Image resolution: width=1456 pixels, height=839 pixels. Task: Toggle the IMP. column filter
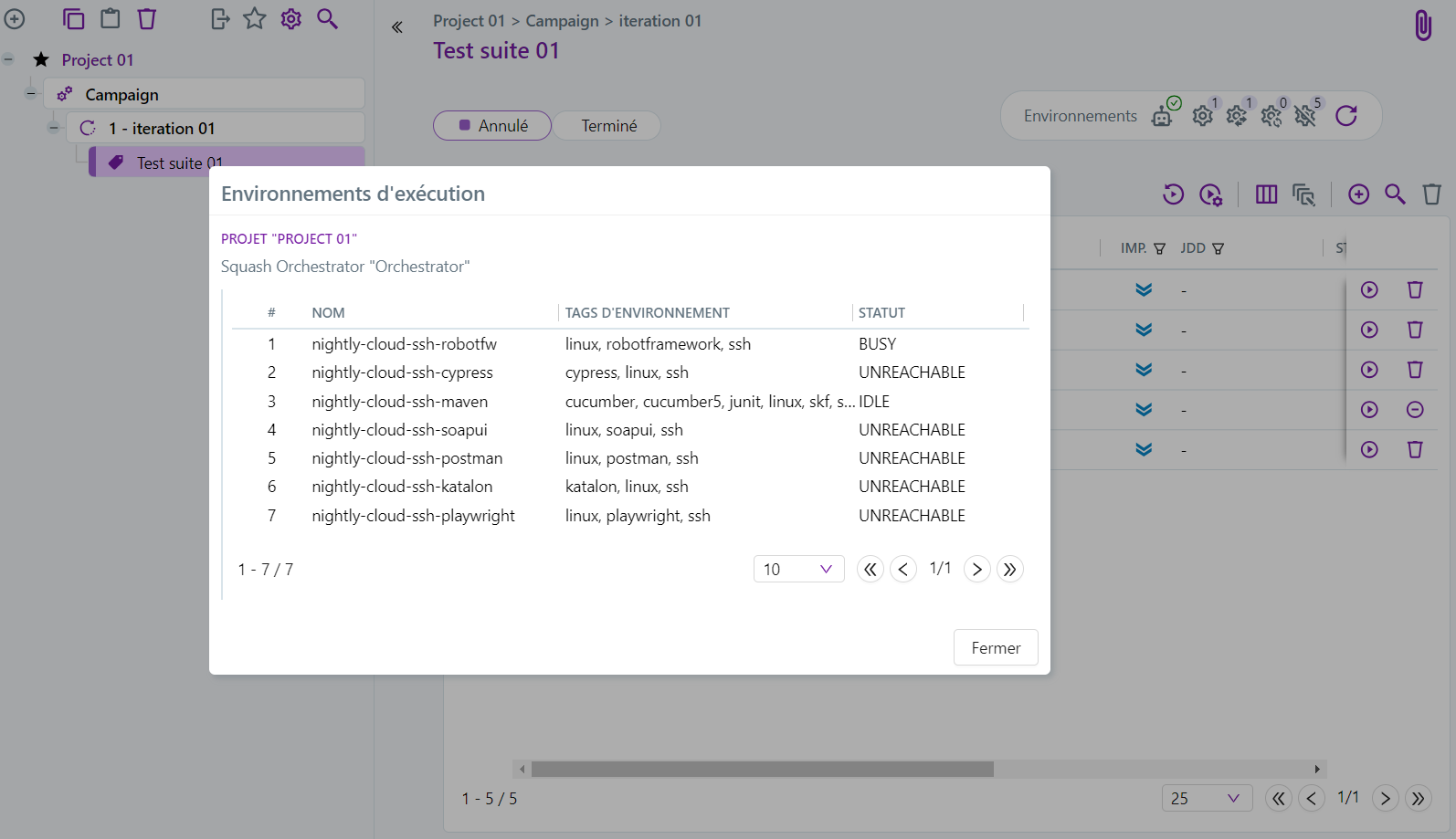point(1159,248)
